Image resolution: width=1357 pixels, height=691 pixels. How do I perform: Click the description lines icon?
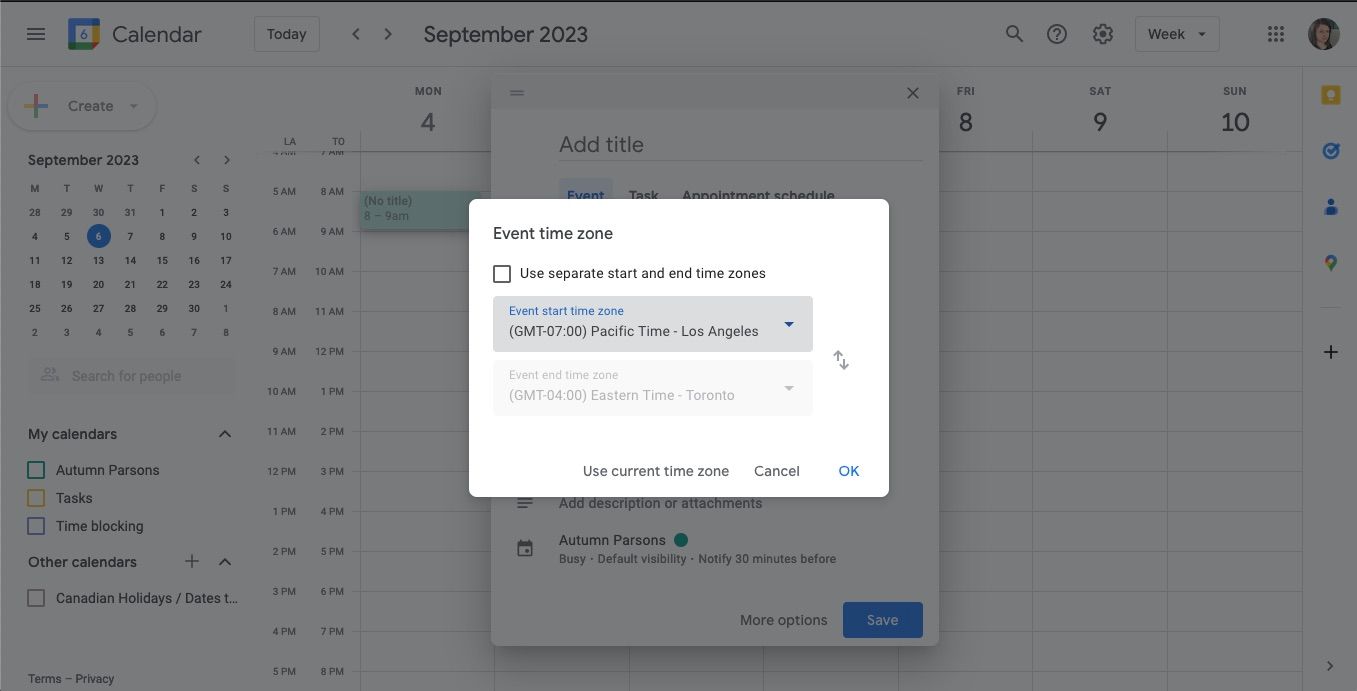525,503
